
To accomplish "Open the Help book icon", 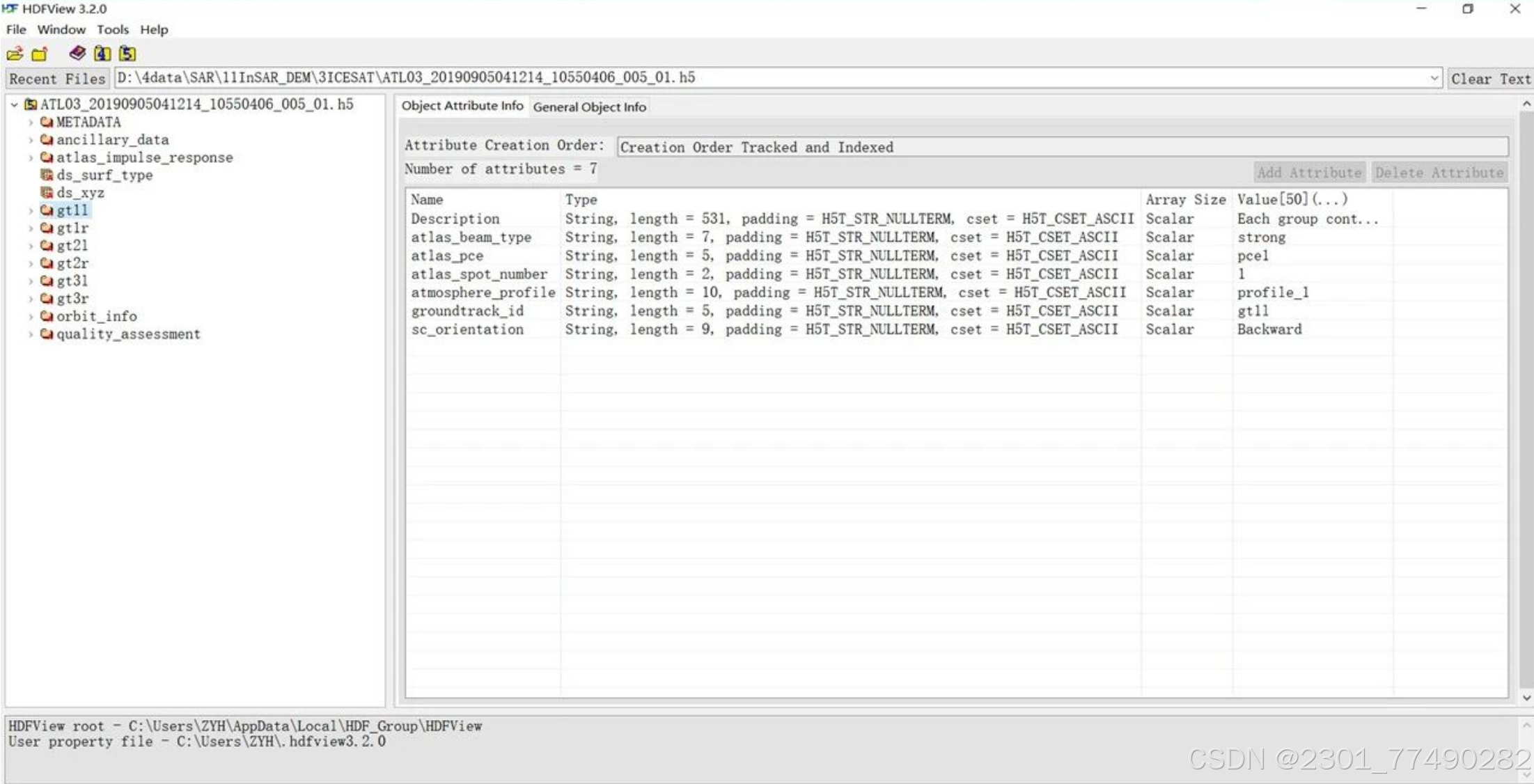I will 77,53.
